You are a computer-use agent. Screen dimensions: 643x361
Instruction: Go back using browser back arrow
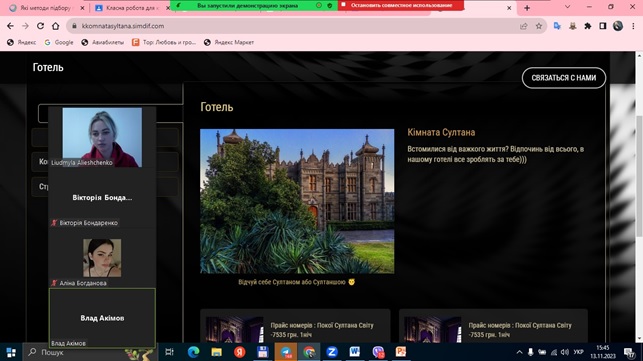[10, 26]
